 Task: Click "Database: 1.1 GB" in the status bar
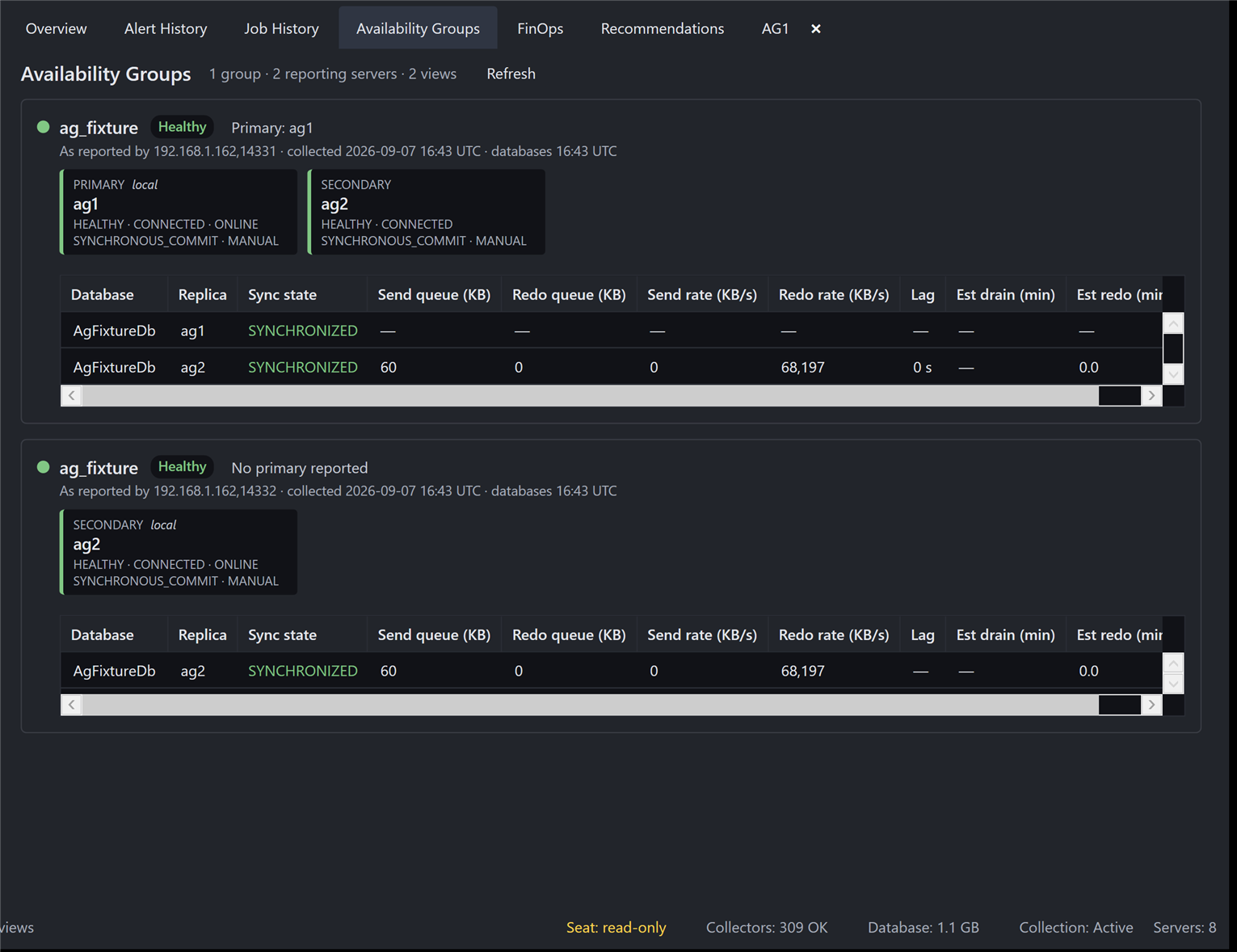pos(924,928)
